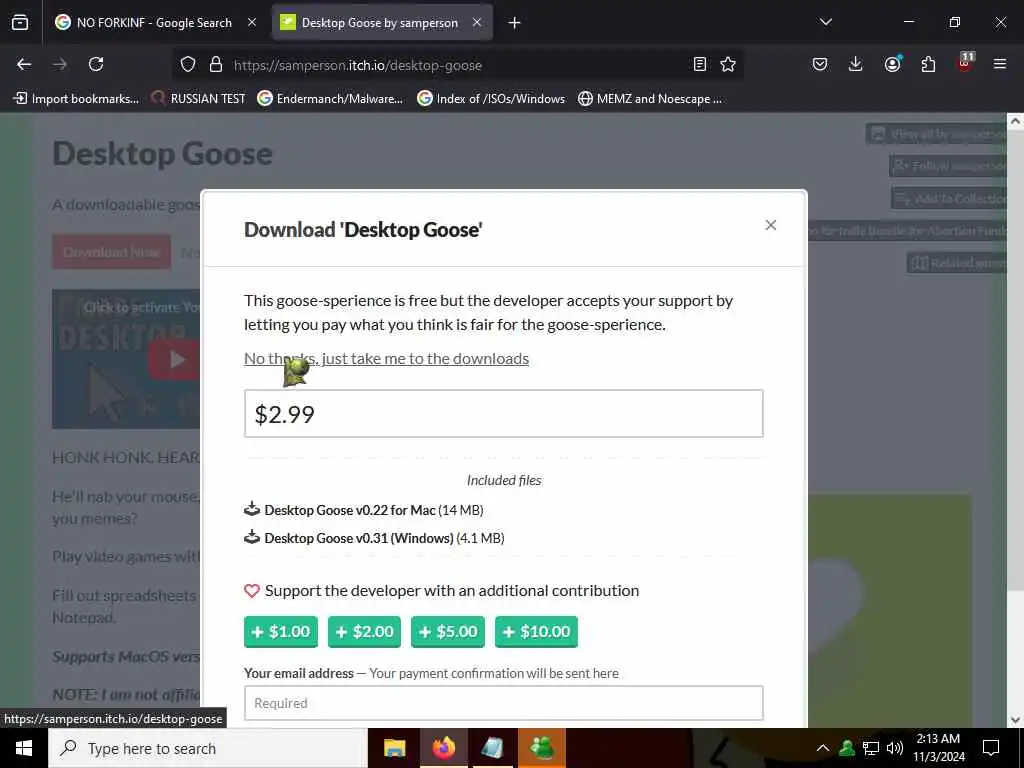Click the Related button behind dialog
This screenshot has width=1024, height=768.
[x=957, y=263]
